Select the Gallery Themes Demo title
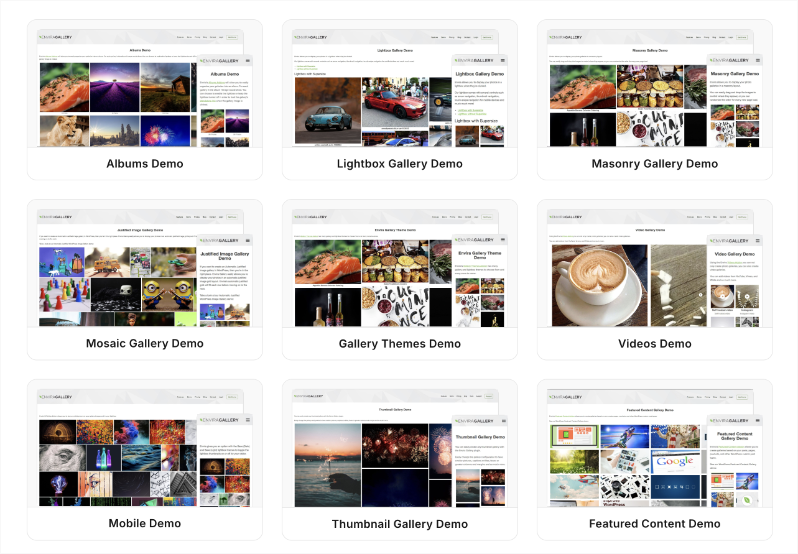The width and height of the screenshot is (798, 554). (x=400, y=344)
